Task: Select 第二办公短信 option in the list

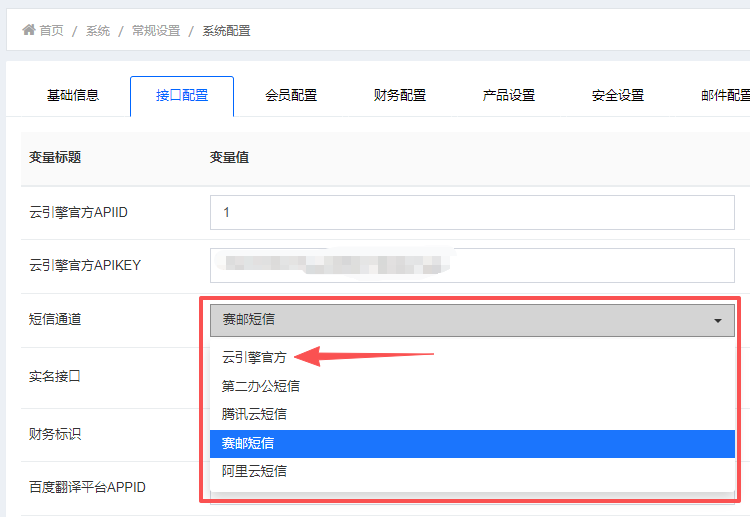Action: (x=260, y=385)
